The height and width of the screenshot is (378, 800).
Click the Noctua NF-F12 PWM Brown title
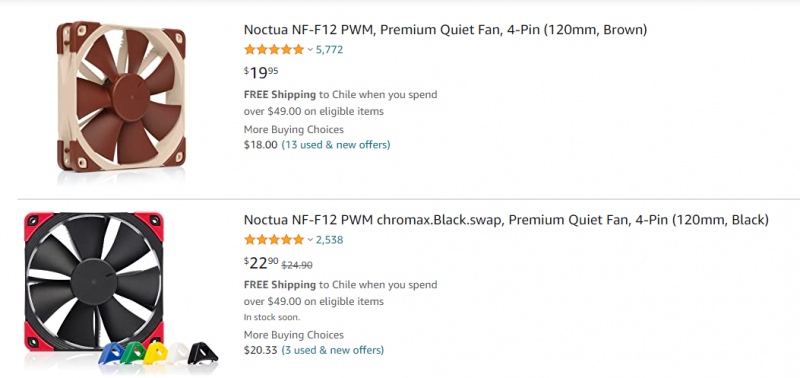[x=445, y=30]
